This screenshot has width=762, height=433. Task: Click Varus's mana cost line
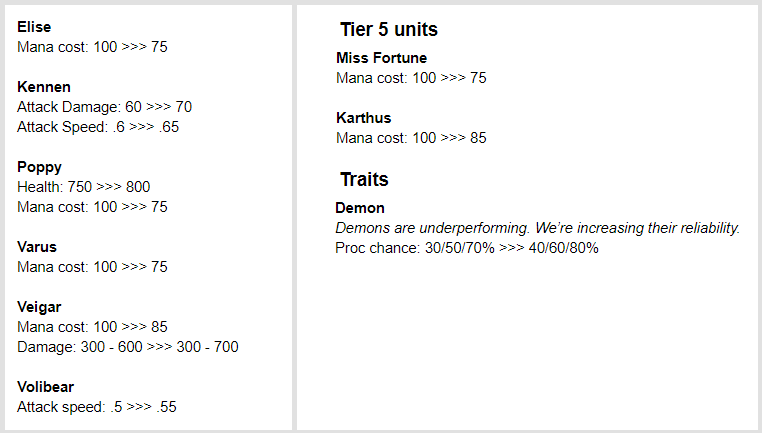pos(92,267)
